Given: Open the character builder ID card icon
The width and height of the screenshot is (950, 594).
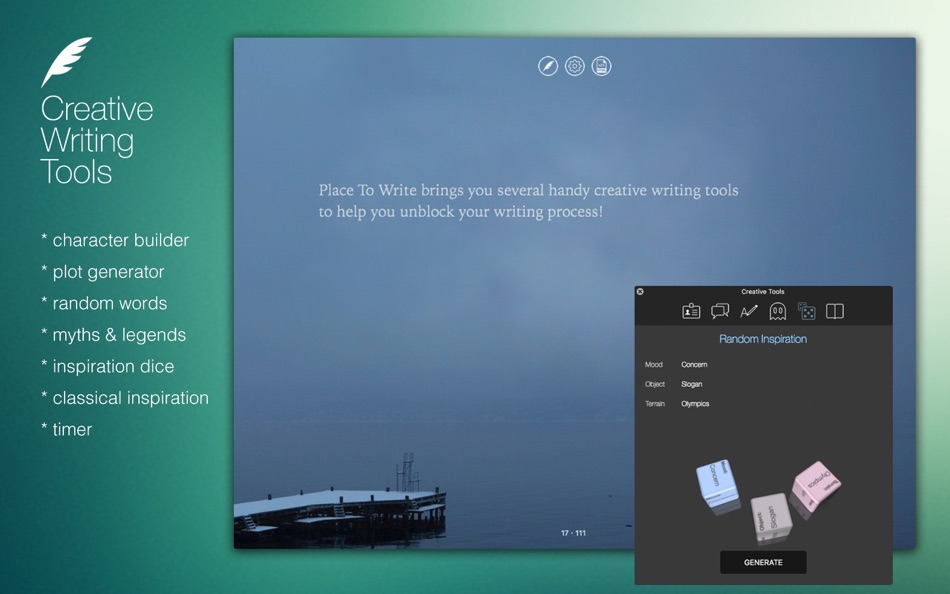Looking at the screenshot, I should point(691,312).
